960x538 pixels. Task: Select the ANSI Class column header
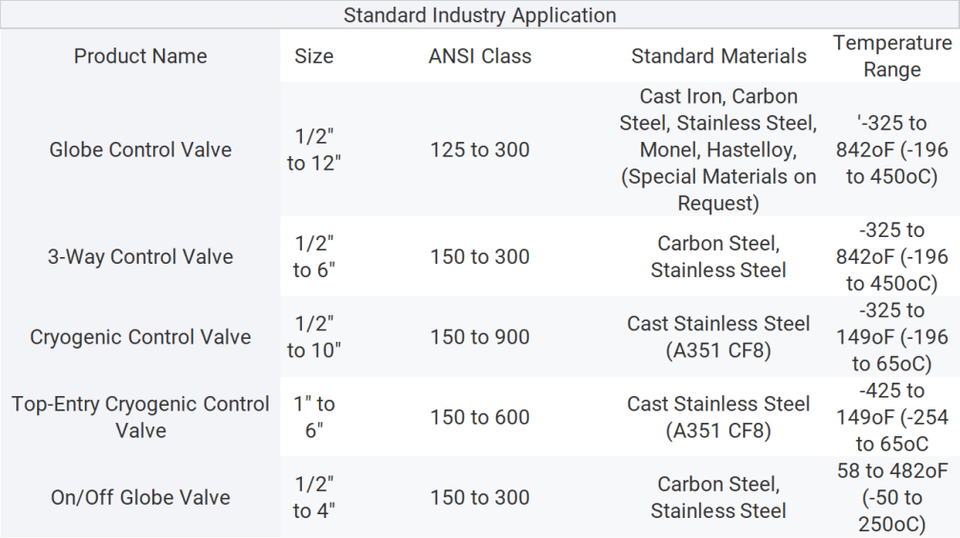[479, 56]
